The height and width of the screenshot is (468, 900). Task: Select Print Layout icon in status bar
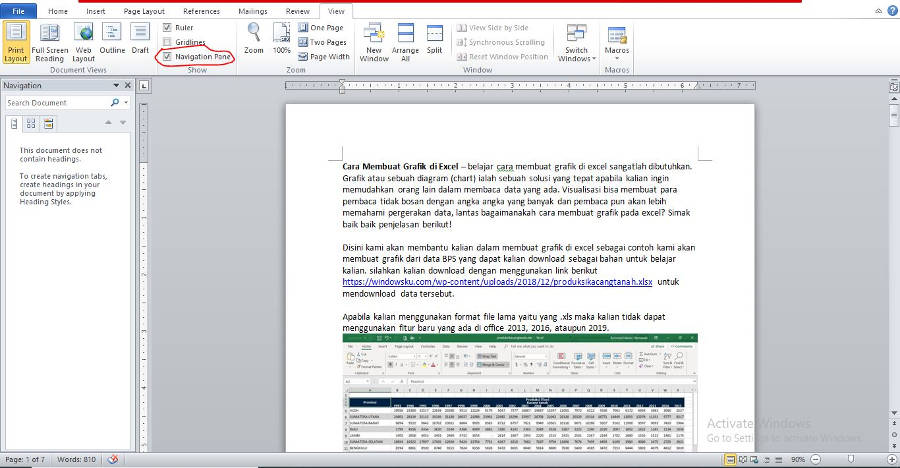tap(730, 459)
